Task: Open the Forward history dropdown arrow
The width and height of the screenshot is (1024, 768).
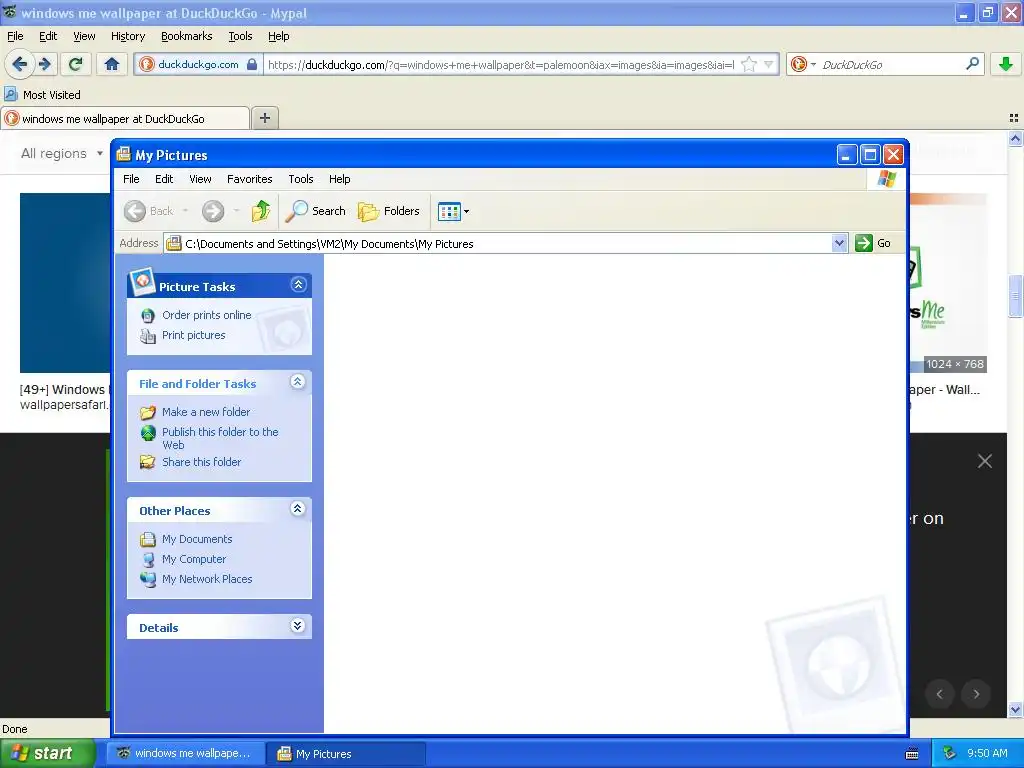Action: [236, 211]
